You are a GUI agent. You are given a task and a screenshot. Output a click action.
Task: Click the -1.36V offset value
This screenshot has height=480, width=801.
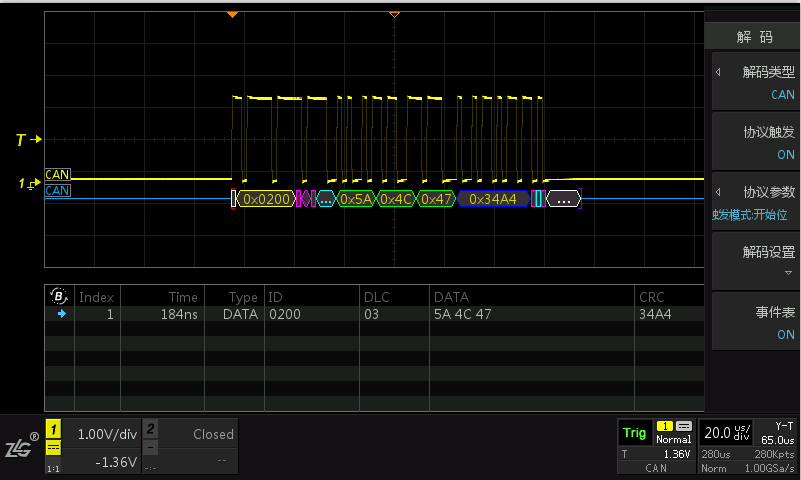click(116, 462)
